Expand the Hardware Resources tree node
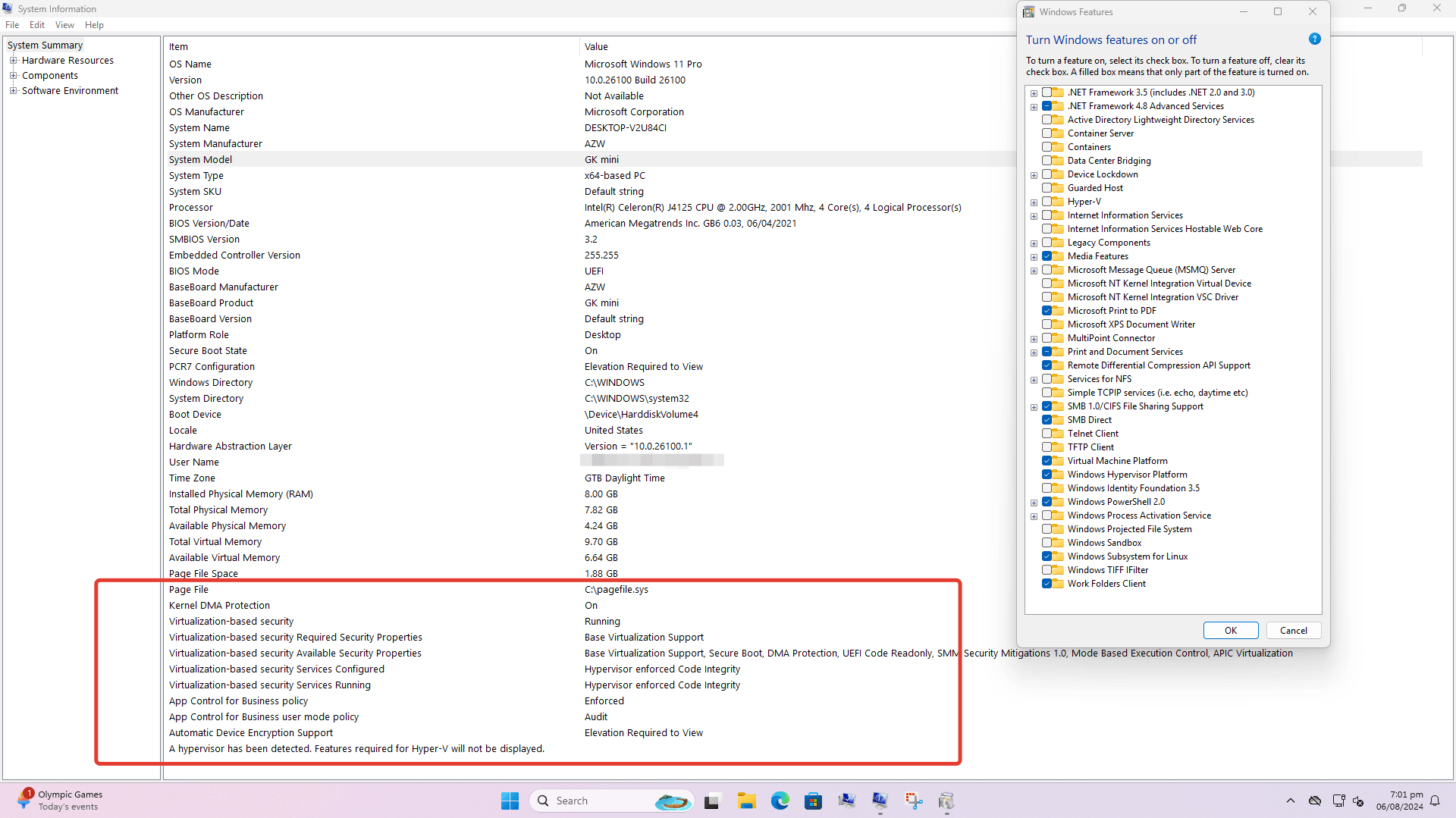Viewport: 1456px width, 818px height. coord(13,61)
